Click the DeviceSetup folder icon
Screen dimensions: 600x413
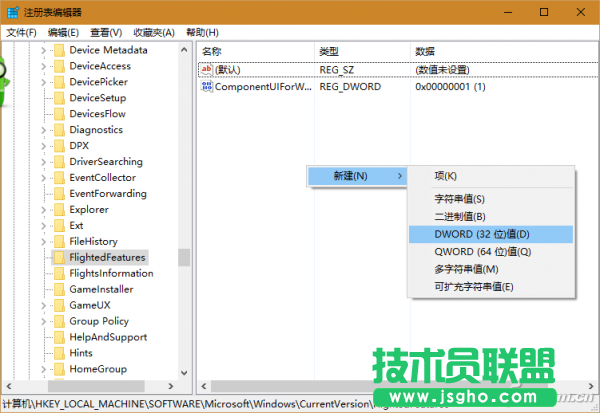click(x=59, y=98)
